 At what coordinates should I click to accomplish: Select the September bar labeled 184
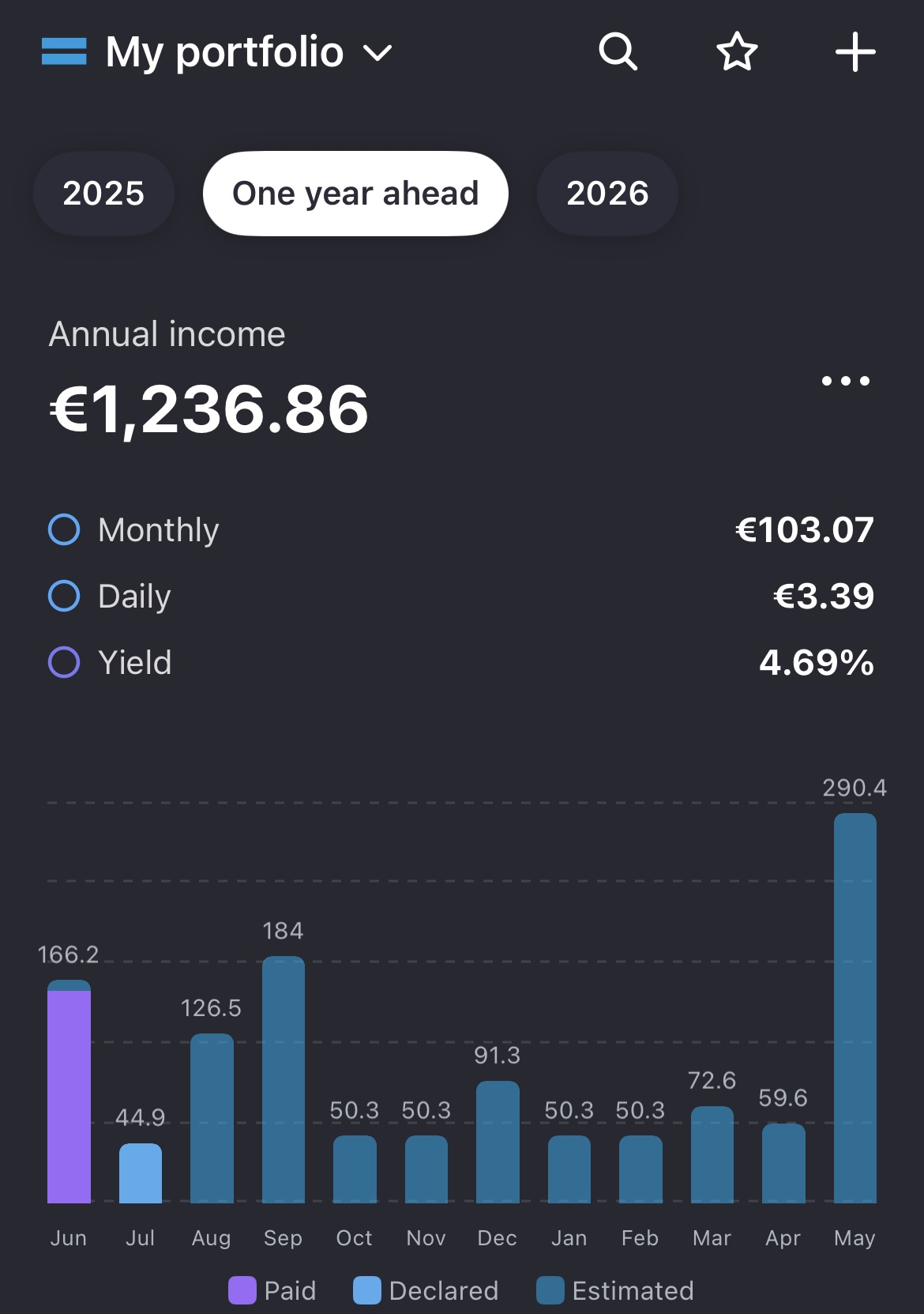pyautogui.click(x=283, y=1079)
